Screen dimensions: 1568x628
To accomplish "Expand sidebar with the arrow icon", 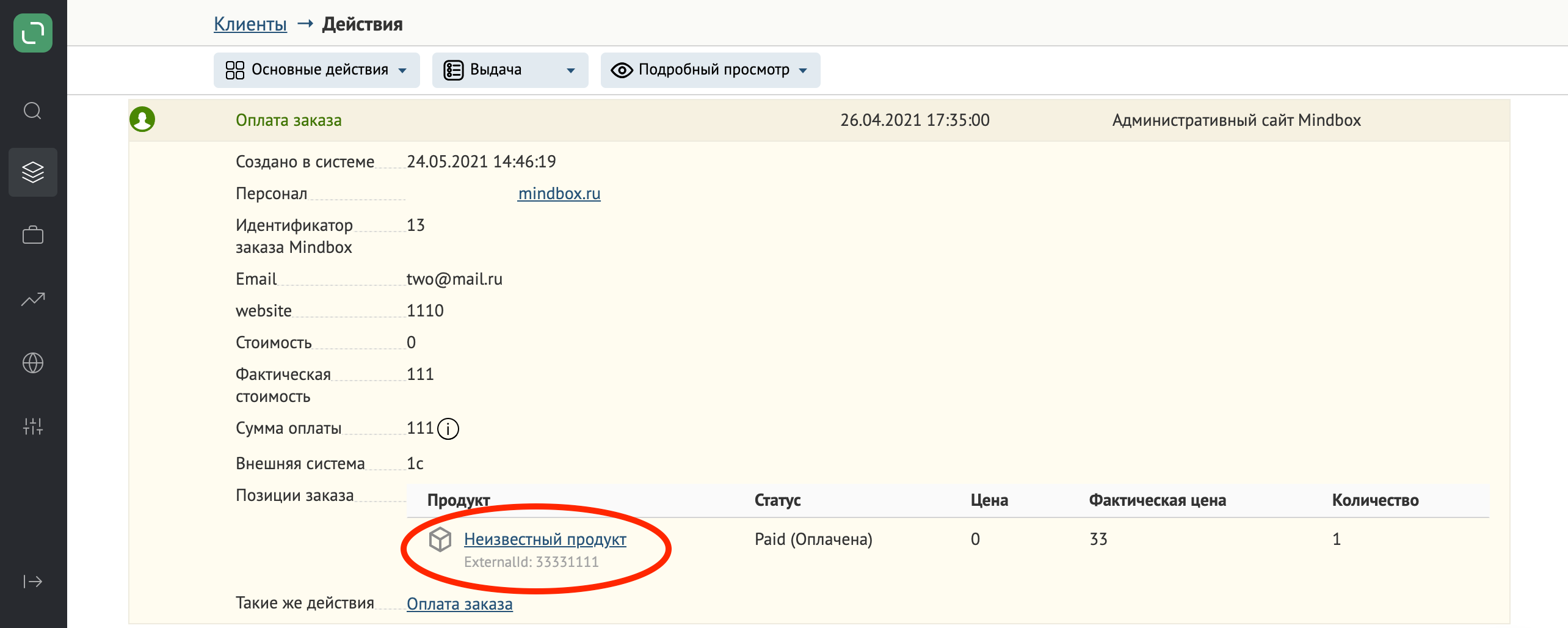I will pyautogui.click(x=33, y=581).
